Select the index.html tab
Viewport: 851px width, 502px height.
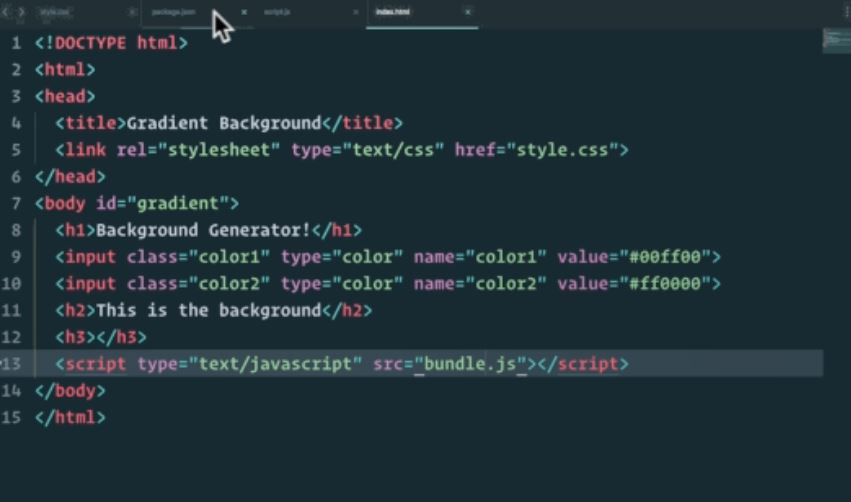click(393, 11)
